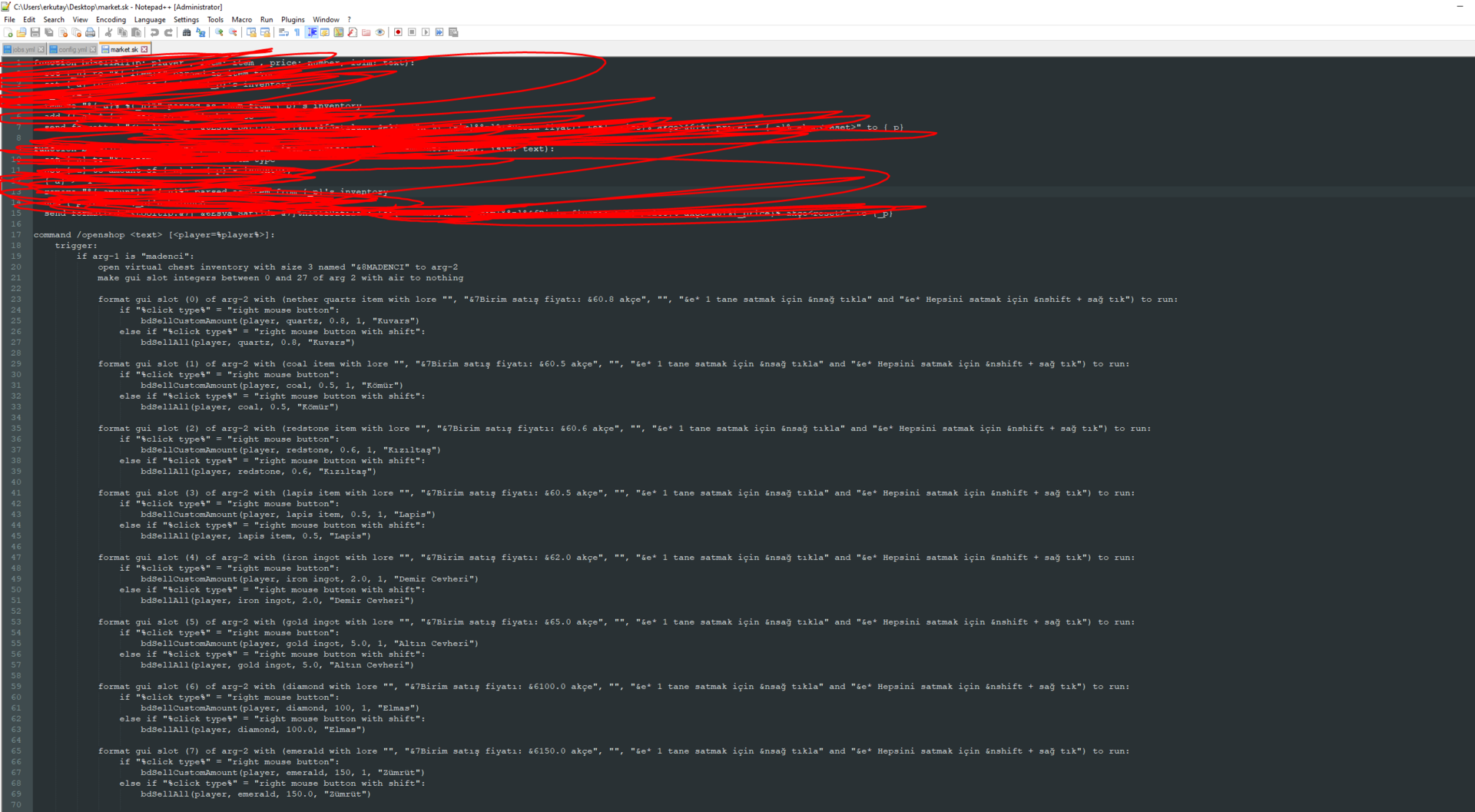Toggle synchronized horizontal scrolling
Viewport: 1475px width, 812px height.
(x=265, y=32)
